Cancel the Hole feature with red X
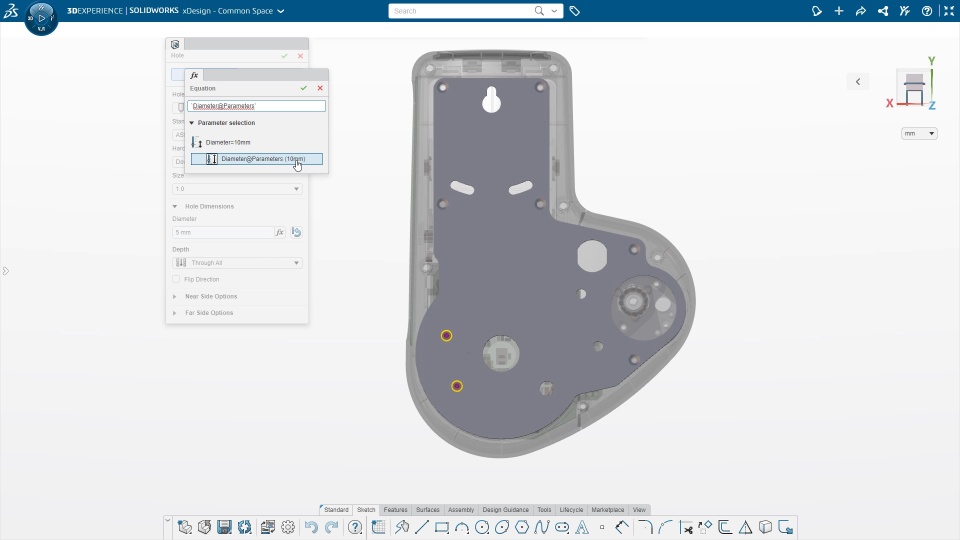This screenshot has height=540, width=960. (301, 56)
